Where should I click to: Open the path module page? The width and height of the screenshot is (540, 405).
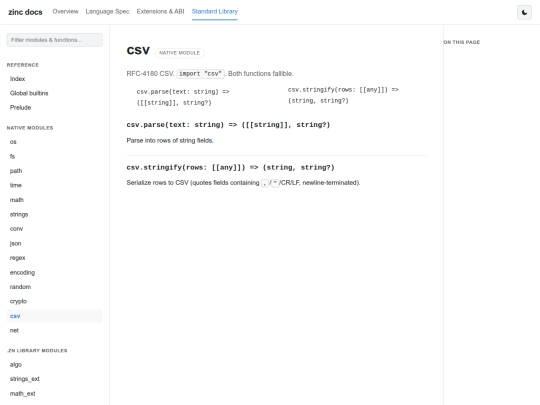pos(55,171)
